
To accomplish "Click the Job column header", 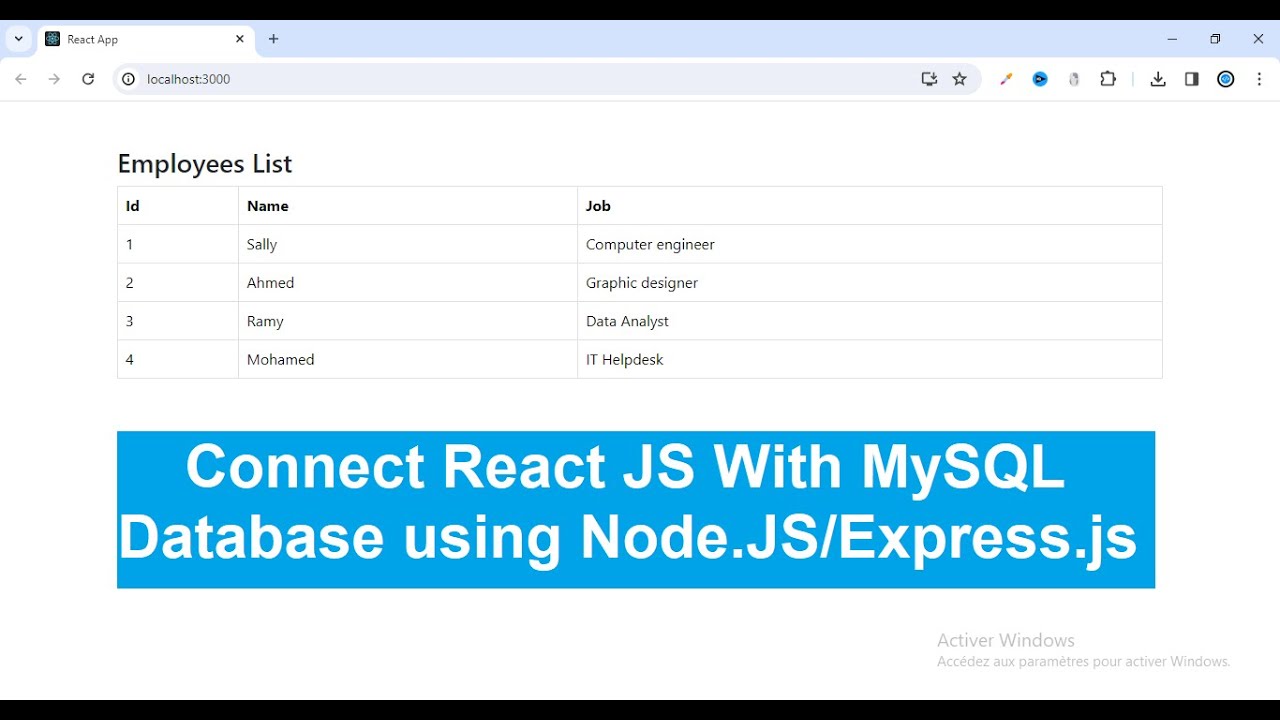I will (x=870, y=206).
